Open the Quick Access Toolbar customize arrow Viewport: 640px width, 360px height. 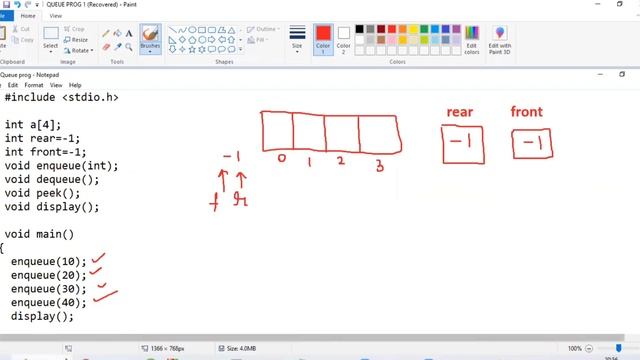point(37,5)
